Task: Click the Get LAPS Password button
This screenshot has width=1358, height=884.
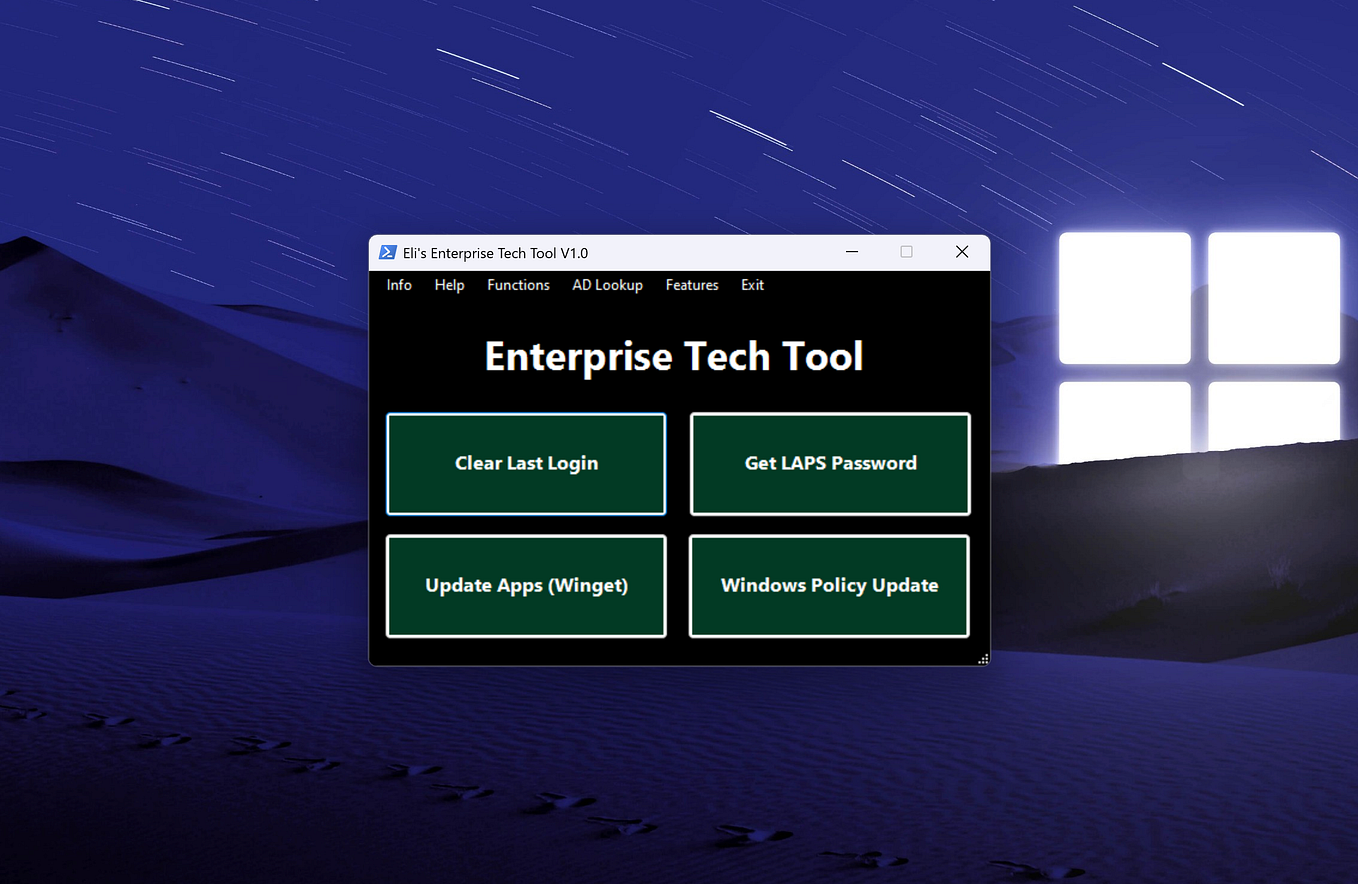Action: pos(829,463)
